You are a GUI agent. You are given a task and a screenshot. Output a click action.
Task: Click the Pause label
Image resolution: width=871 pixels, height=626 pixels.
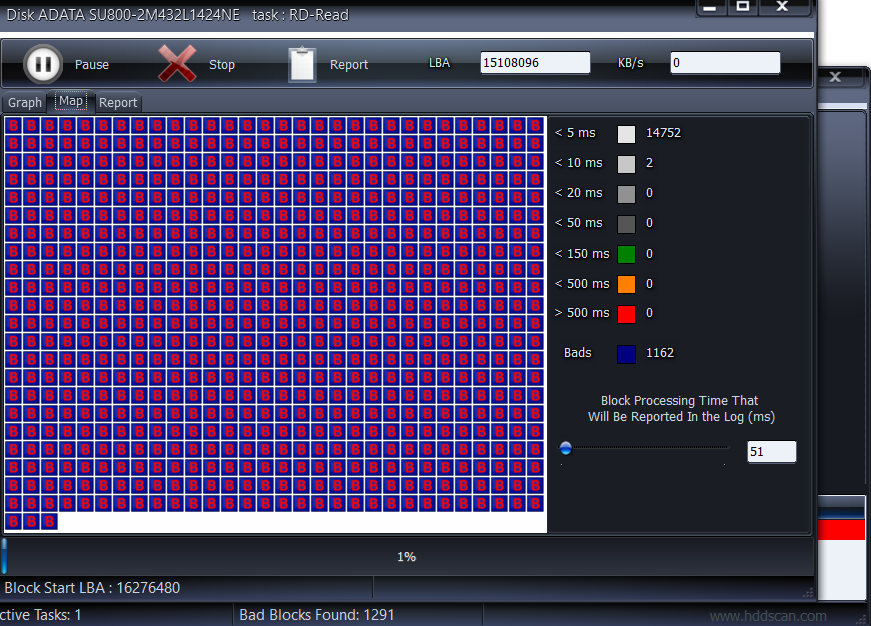[x=92, y=64]
